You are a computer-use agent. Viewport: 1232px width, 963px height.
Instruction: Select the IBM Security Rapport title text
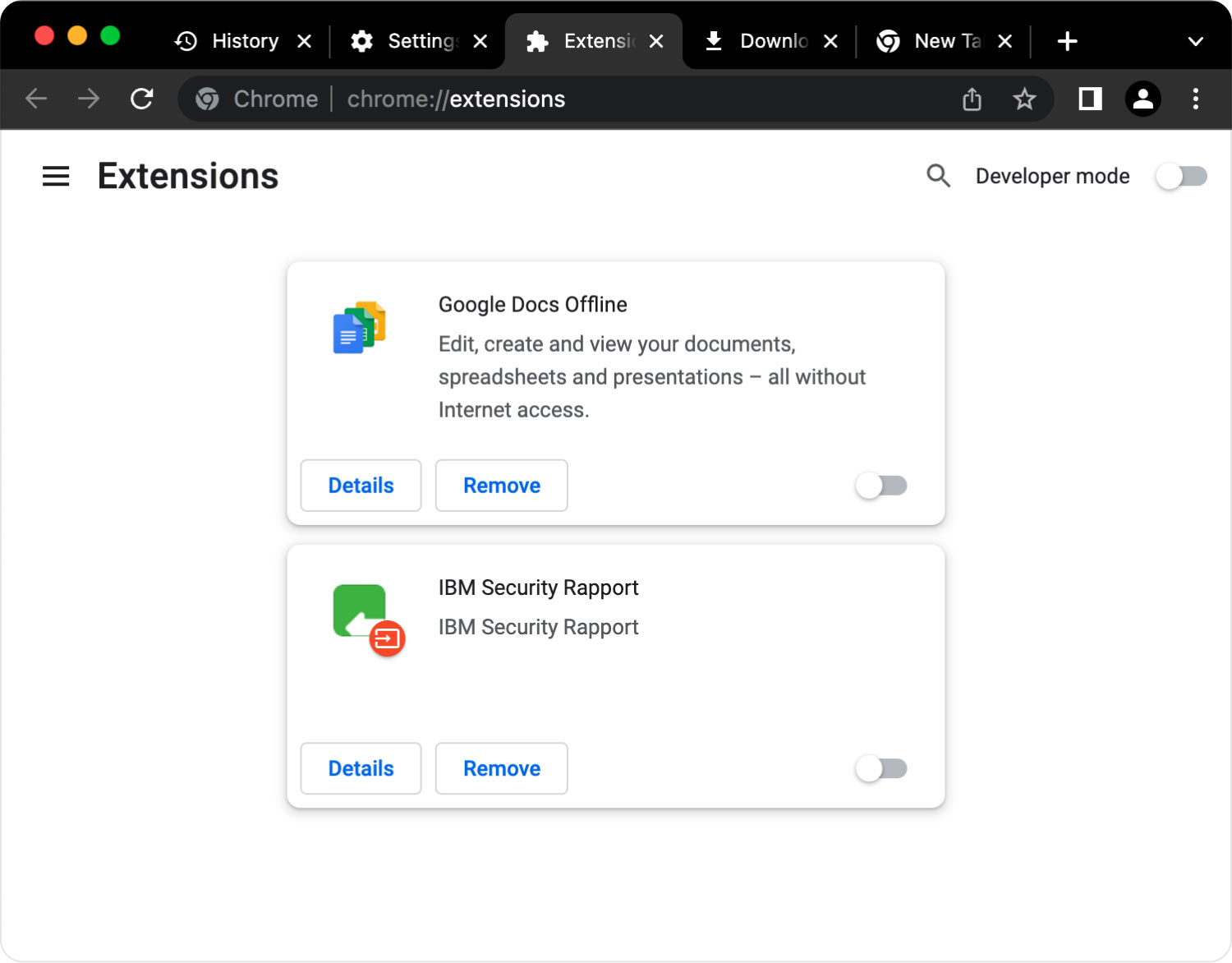point(538,587)
